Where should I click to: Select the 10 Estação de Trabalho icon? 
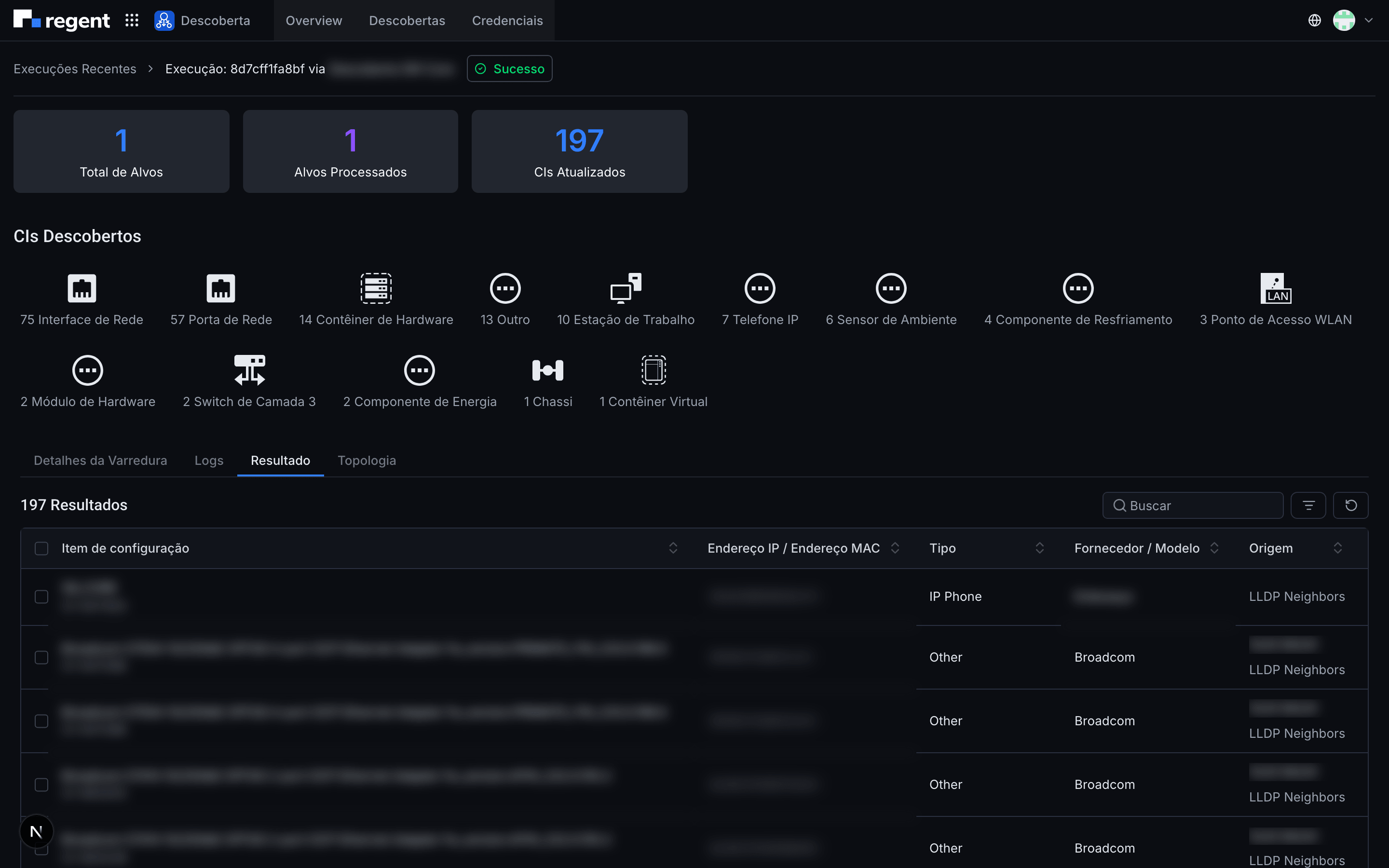pyautogui.click(x=626, y=288)
